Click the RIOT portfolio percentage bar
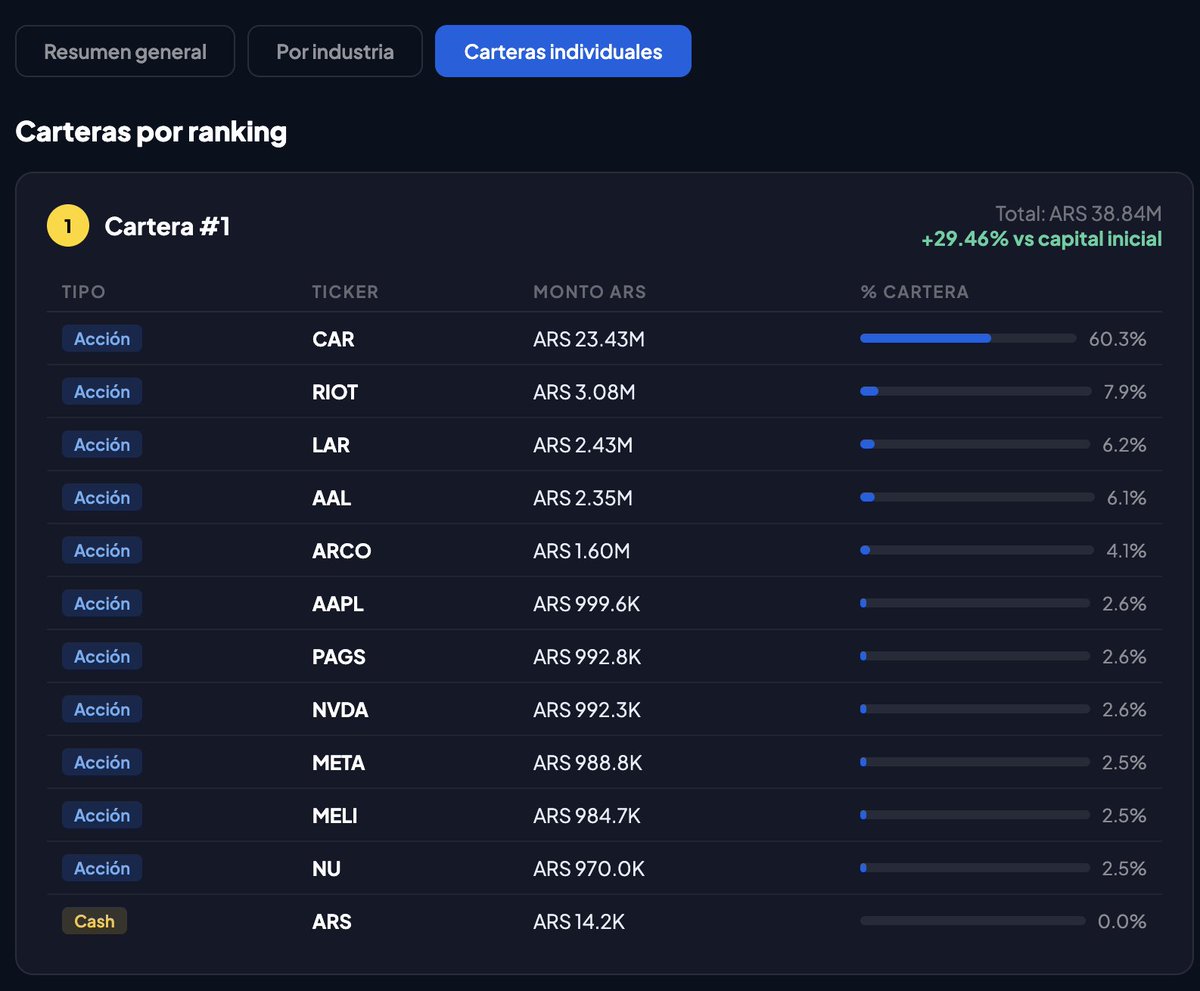1200x991 pixels. pos(975,392)
